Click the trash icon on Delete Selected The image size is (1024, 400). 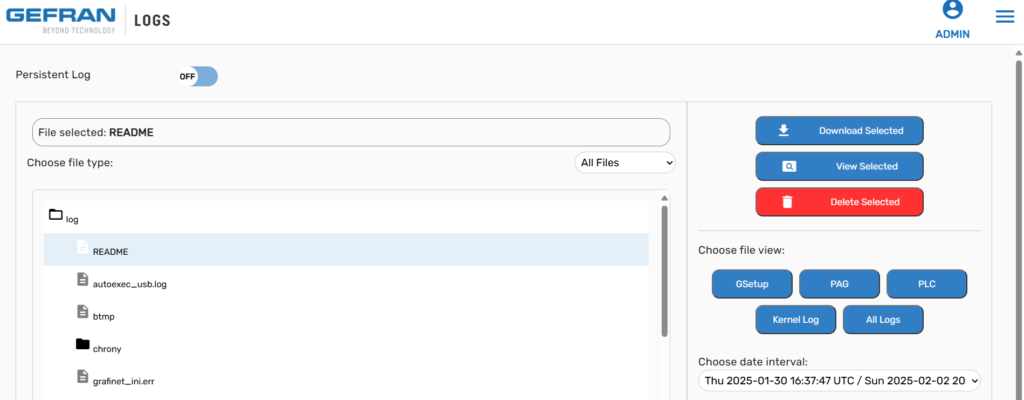click(788, 202)
